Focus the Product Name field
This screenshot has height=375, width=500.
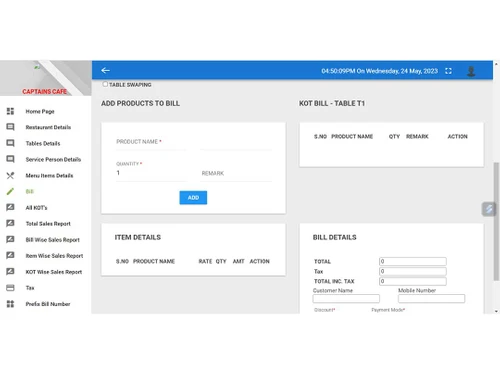click(x=151, y=142)
